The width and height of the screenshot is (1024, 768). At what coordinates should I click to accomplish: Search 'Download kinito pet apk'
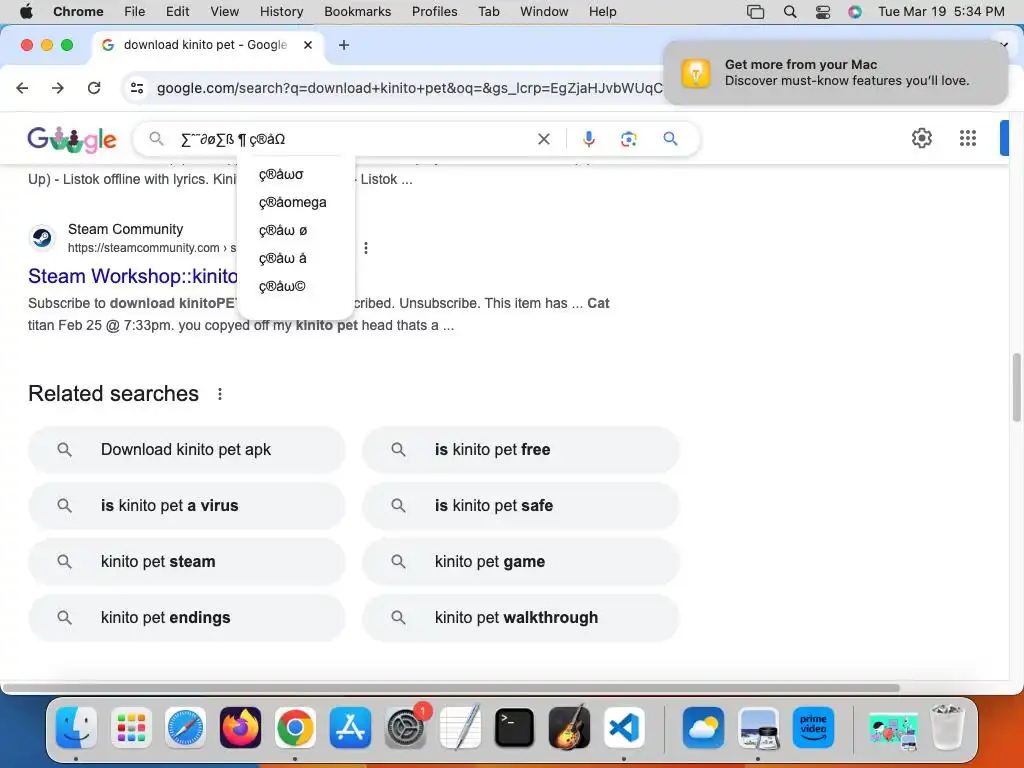186,450
